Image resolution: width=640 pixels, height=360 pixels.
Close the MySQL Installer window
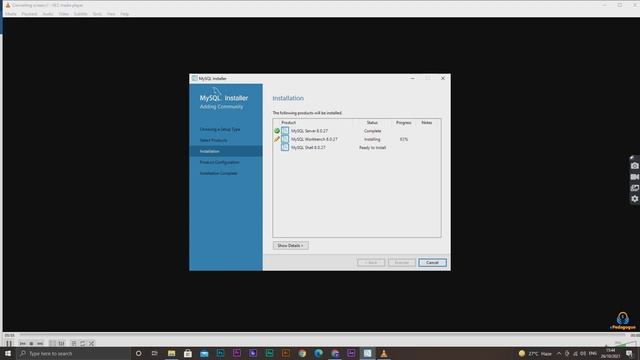[x=443, y=78]
